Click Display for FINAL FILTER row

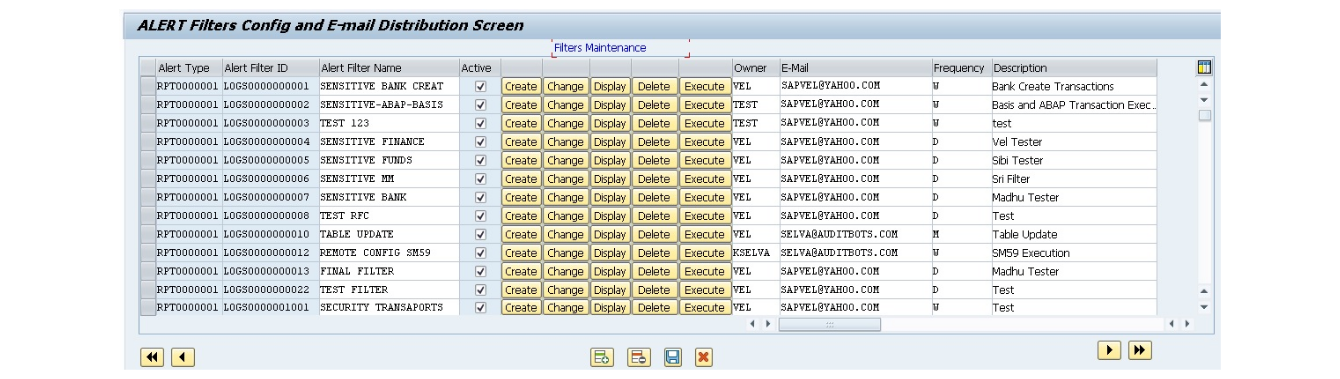coord(610,271)
